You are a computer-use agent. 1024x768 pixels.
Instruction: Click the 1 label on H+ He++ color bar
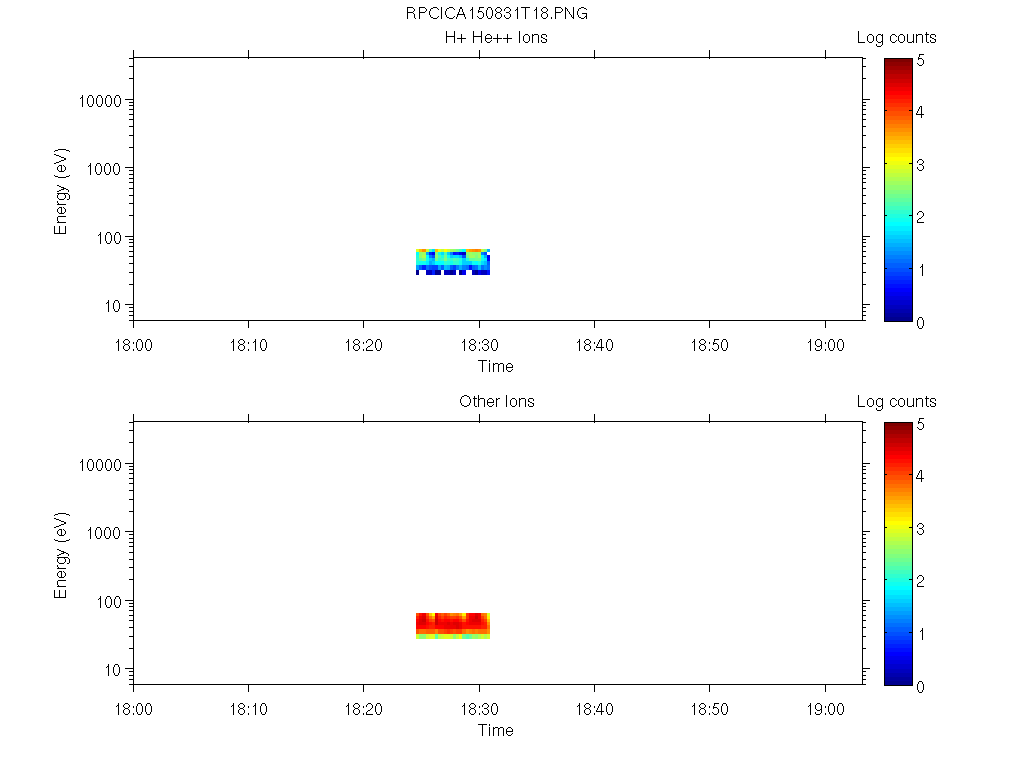921,270
